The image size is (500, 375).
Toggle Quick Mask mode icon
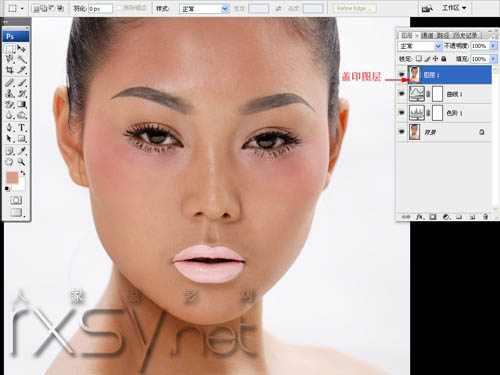pos(16,200)
